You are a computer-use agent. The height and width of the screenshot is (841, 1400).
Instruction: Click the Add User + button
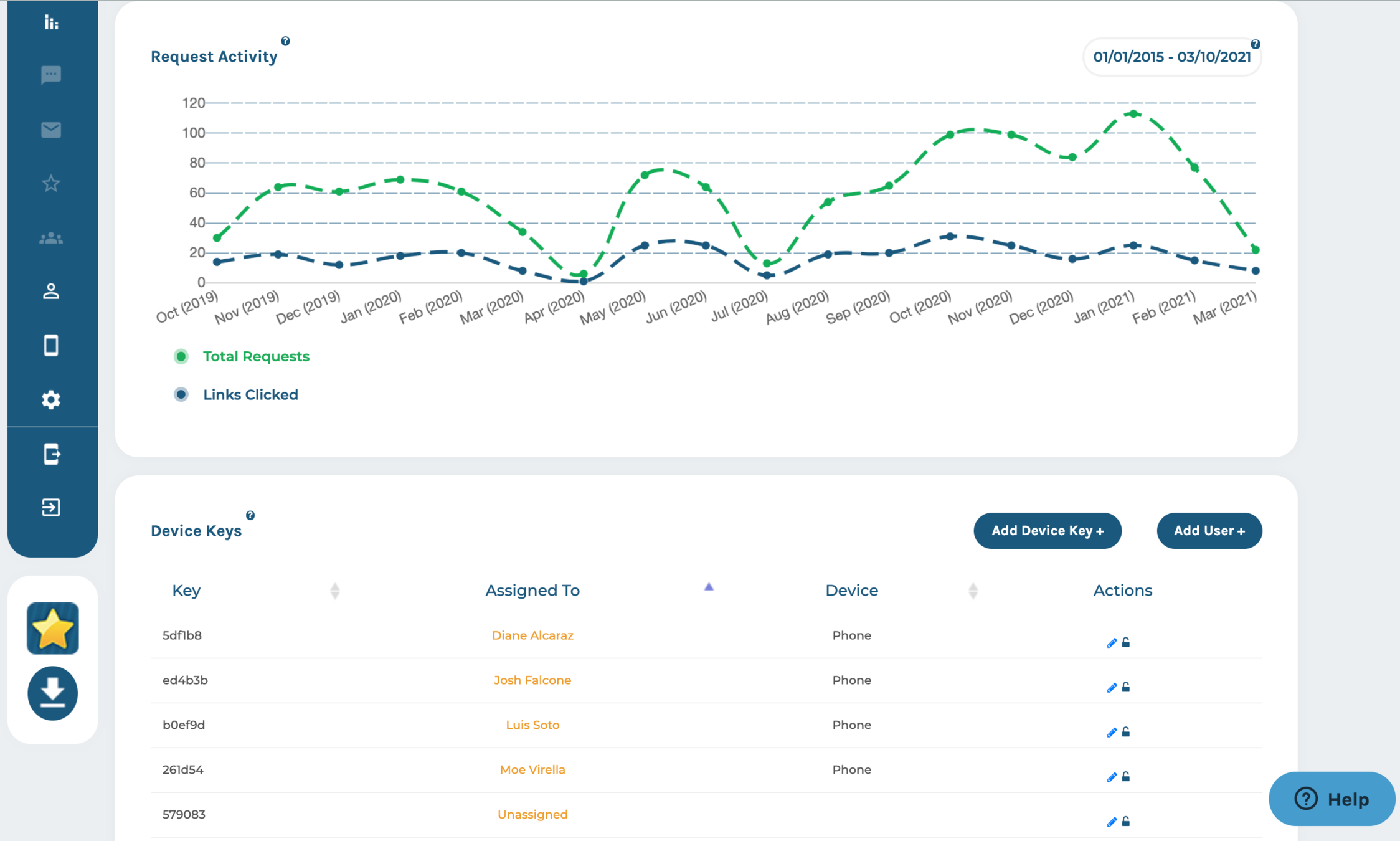(1209, 531)
